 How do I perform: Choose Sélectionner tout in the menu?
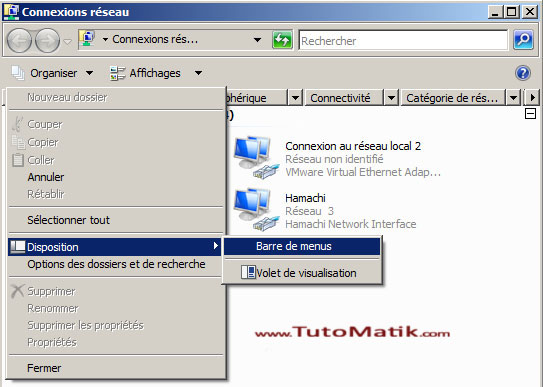point(116,220)
